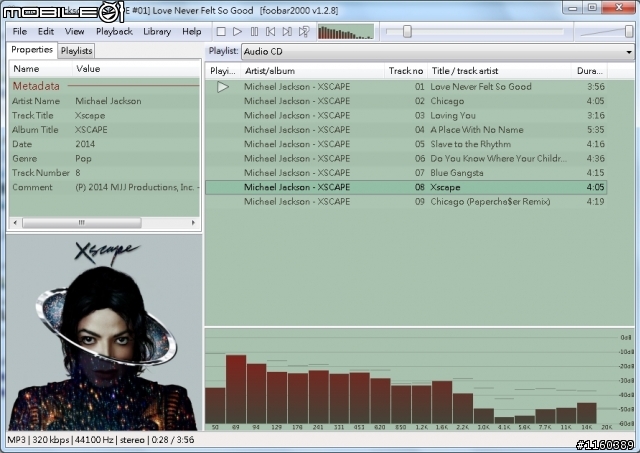
Task: Click the spectrum analyzer visualization
Action: click(x=419, y=379)
